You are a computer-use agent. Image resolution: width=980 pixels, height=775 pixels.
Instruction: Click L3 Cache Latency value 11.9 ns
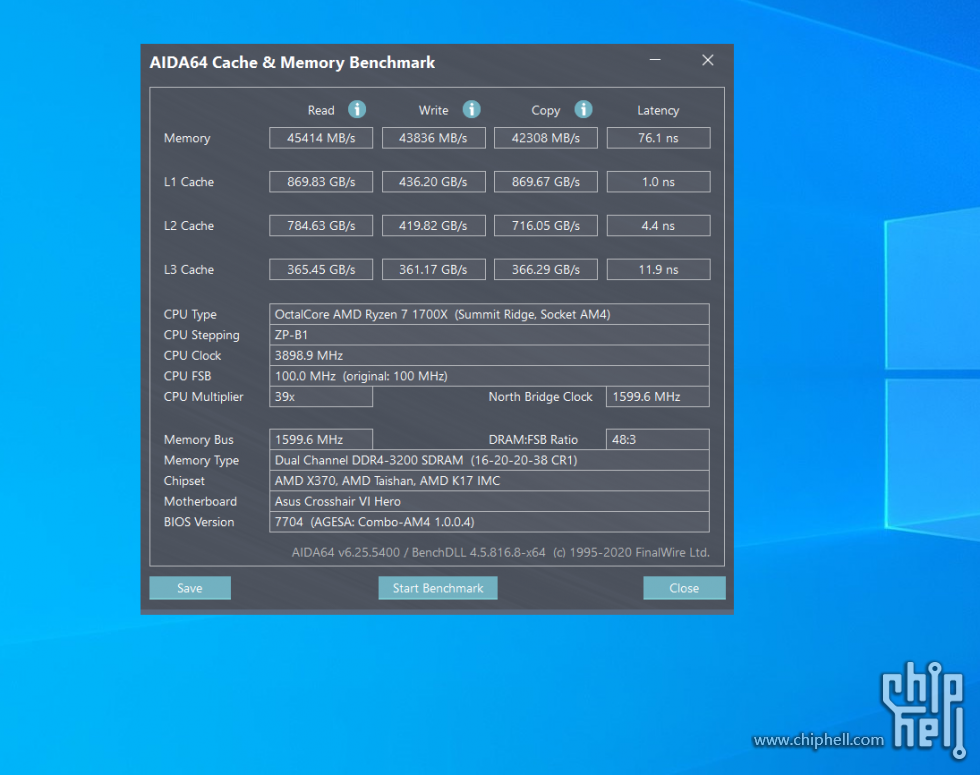pyautogui.click(x=658, y=269)
